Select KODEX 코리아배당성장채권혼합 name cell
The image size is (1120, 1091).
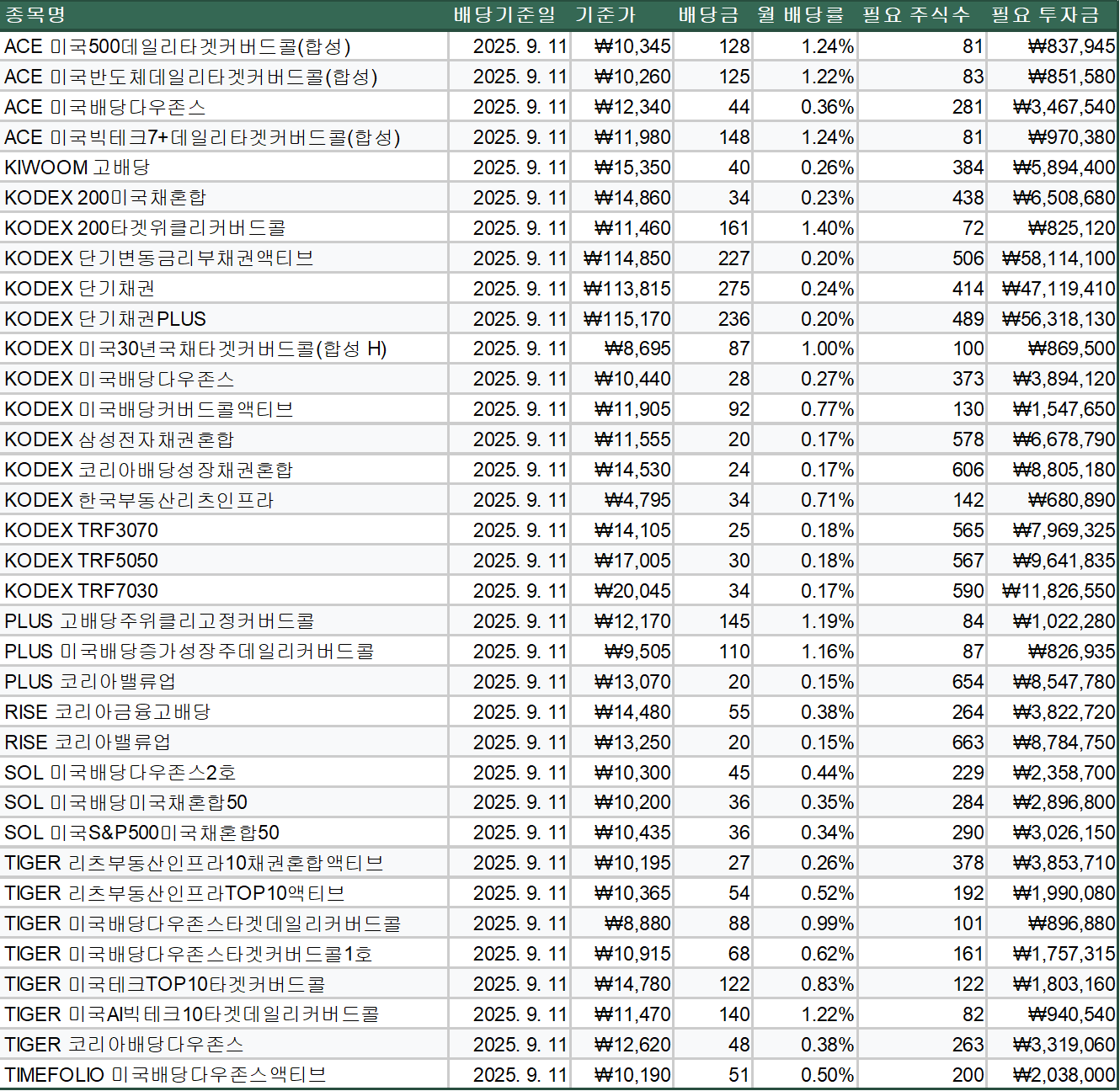click(x=224, y=470)
